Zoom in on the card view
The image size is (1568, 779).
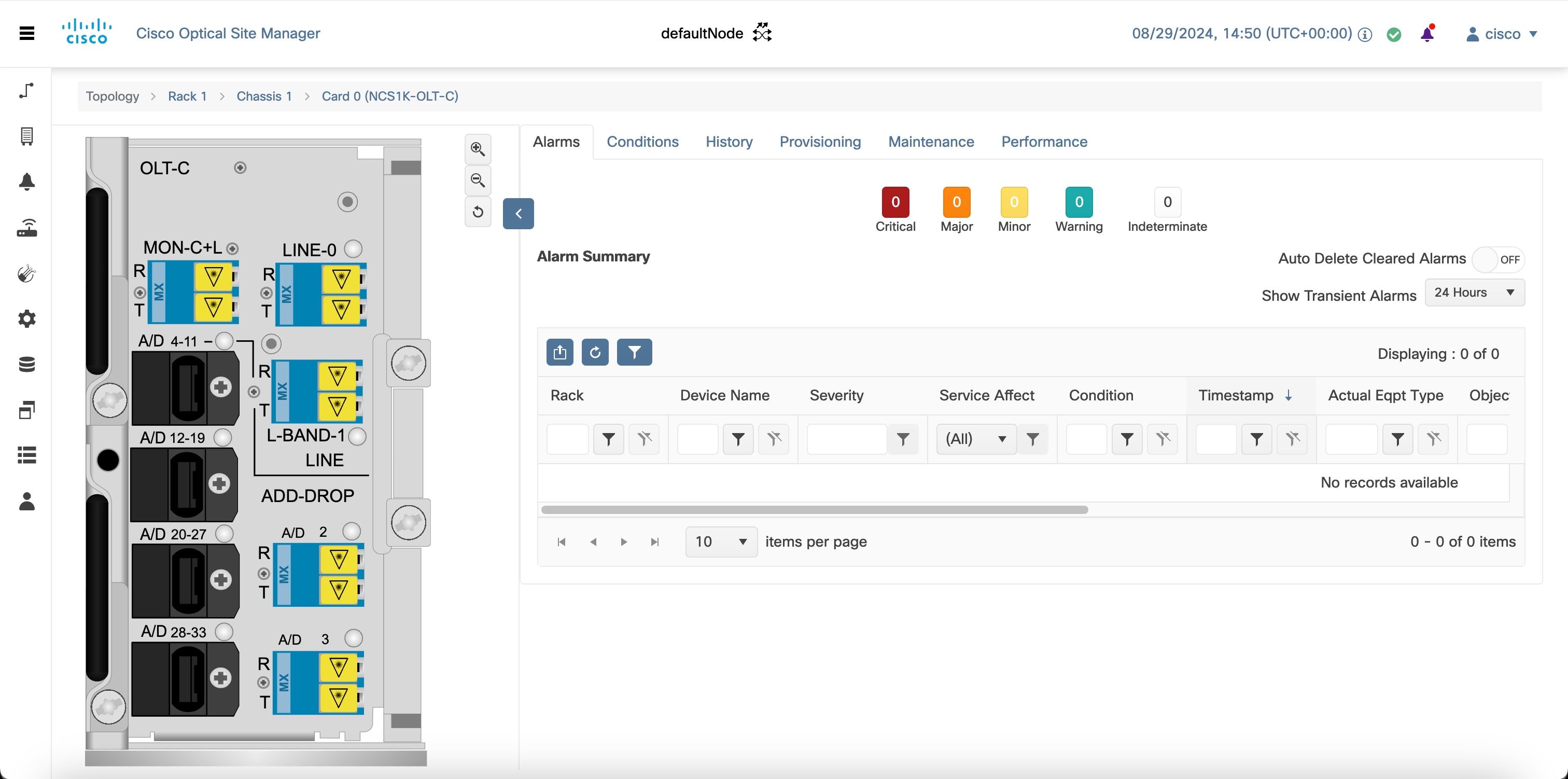(478, 149)
